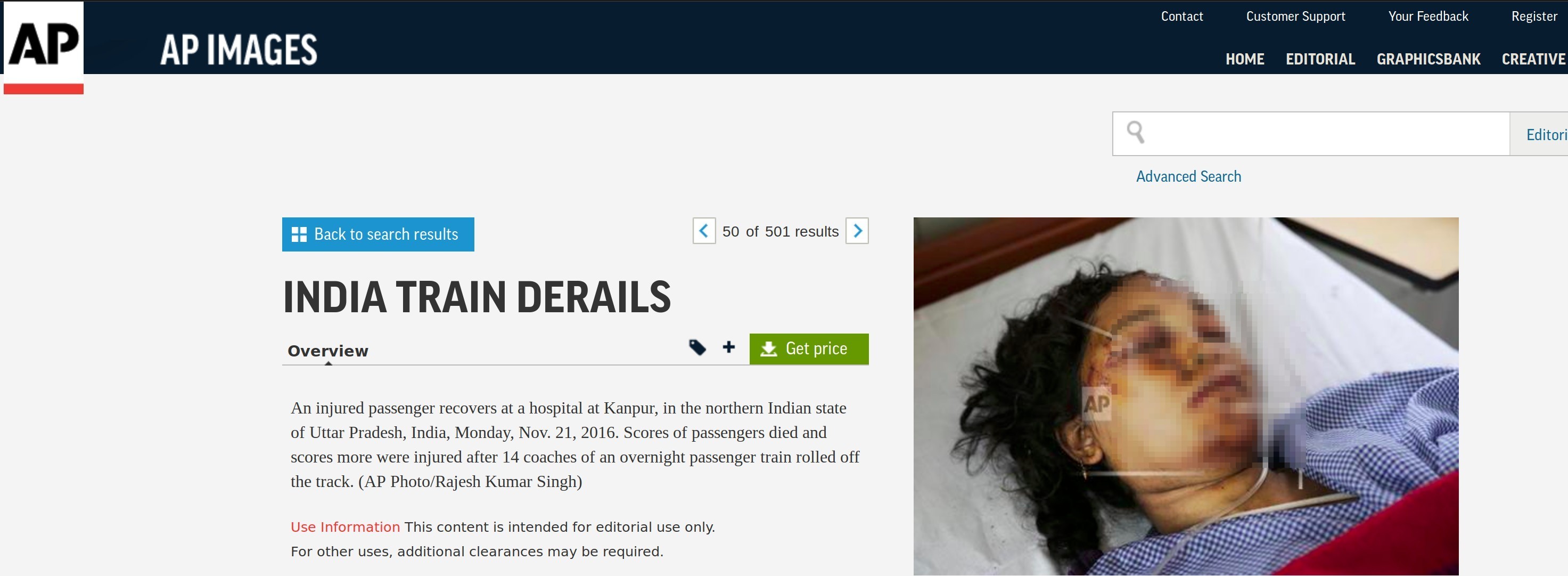Screen dimensions: 1568x576
Task: Open the GraphicsBank menu
Action: coord(1428,59)
